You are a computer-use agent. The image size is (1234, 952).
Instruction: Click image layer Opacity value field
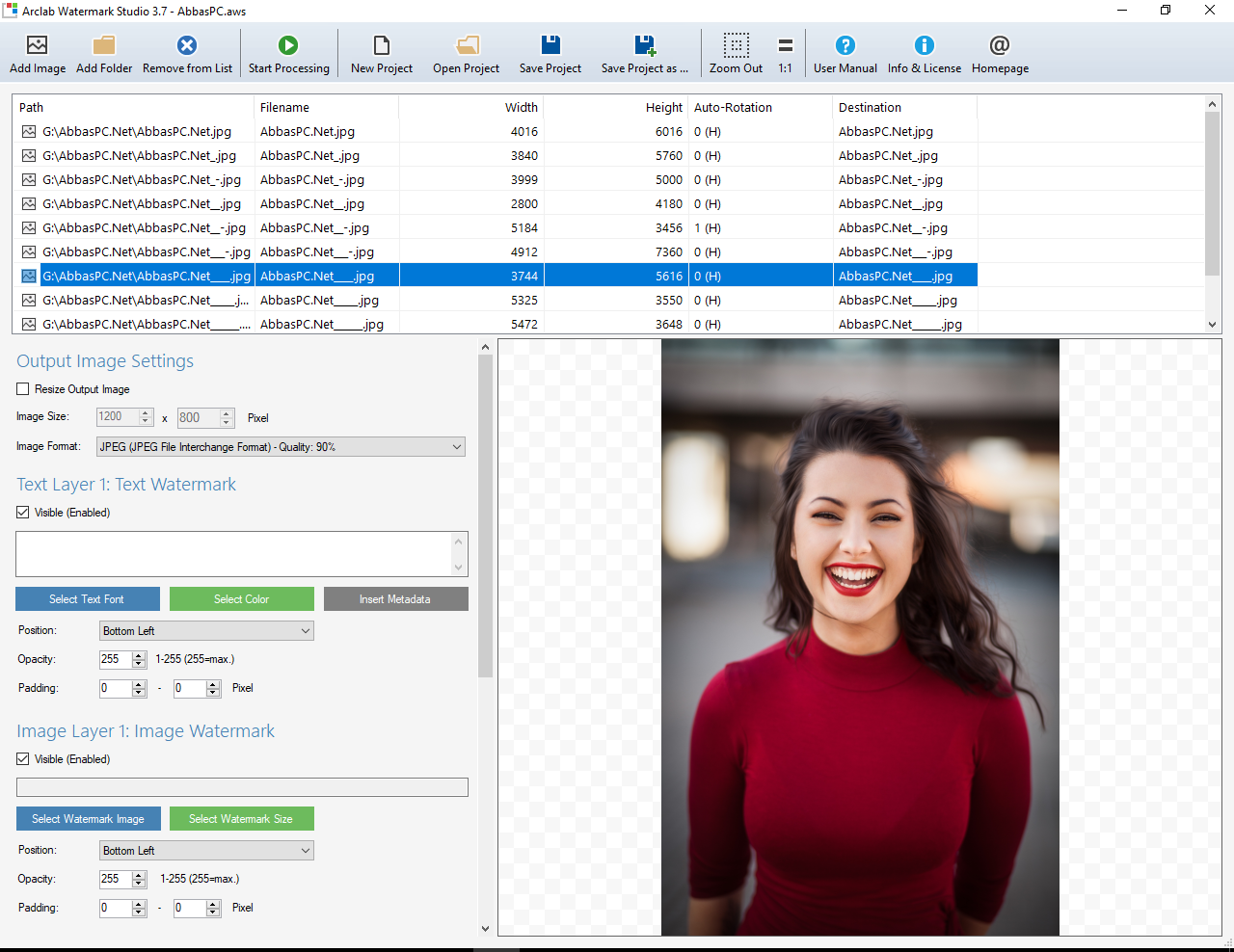(x=115, y=880)
